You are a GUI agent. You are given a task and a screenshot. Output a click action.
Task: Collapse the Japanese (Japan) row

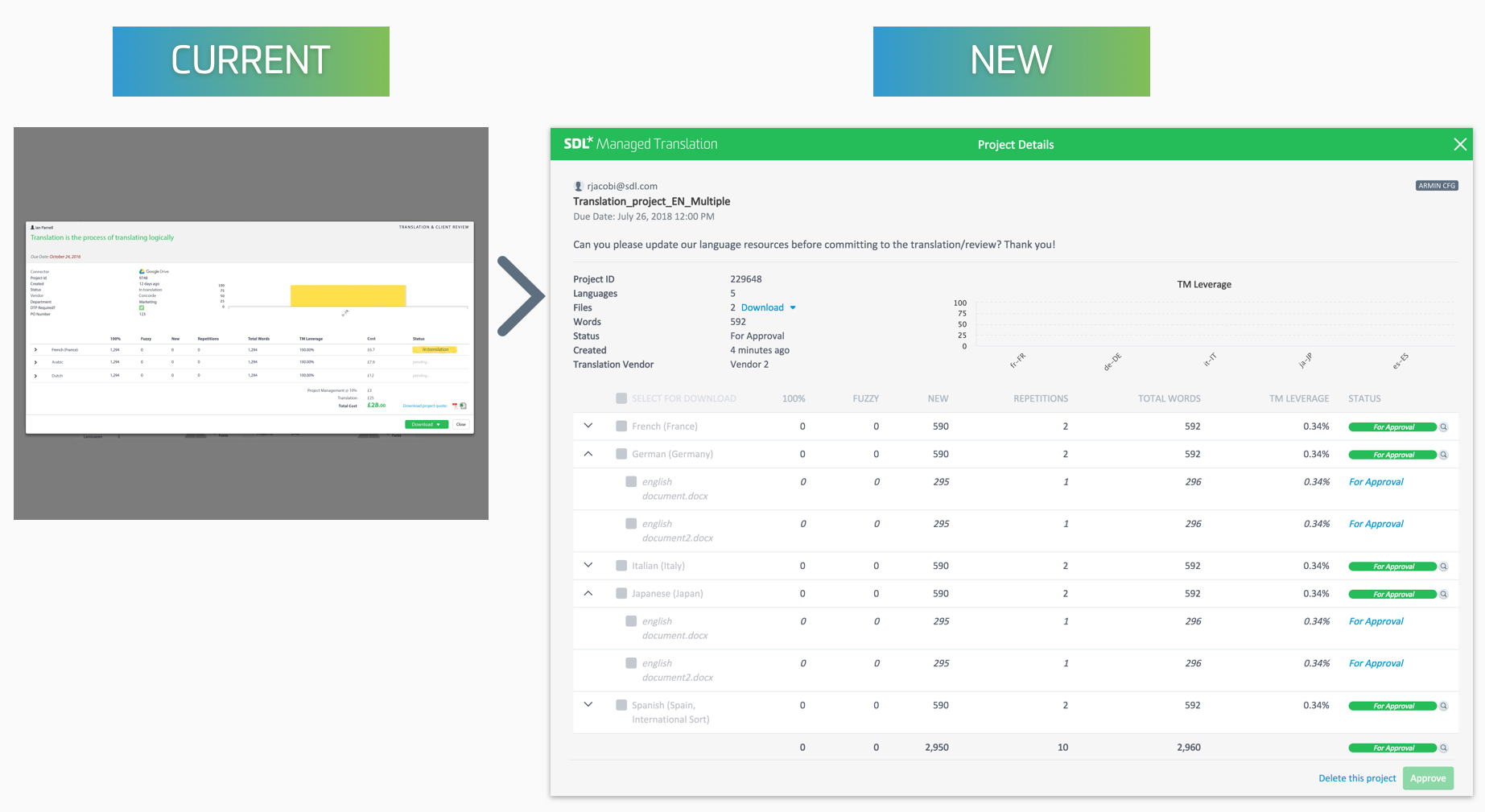tap(588, 593)
